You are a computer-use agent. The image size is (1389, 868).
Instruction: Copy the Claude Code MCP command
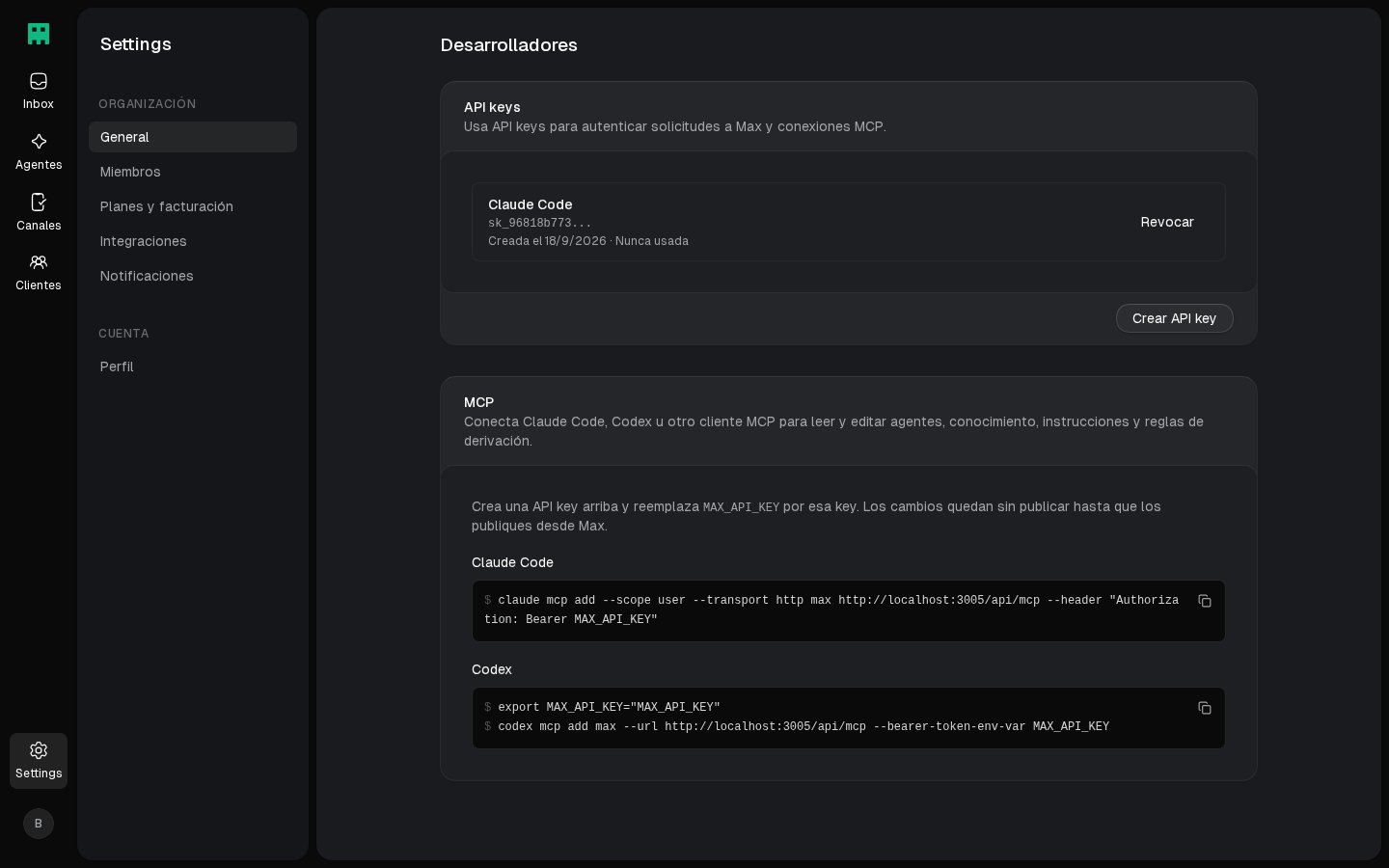1205,601
